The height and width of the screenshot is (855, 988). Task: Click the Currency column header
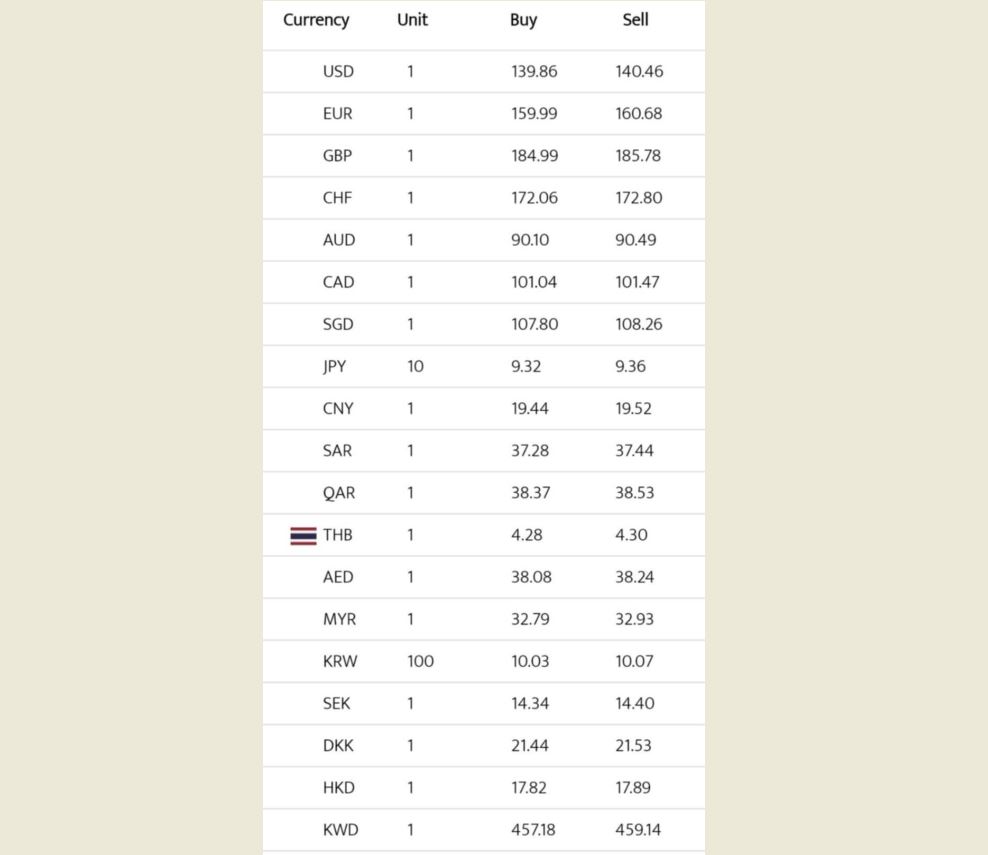(316, 20)
